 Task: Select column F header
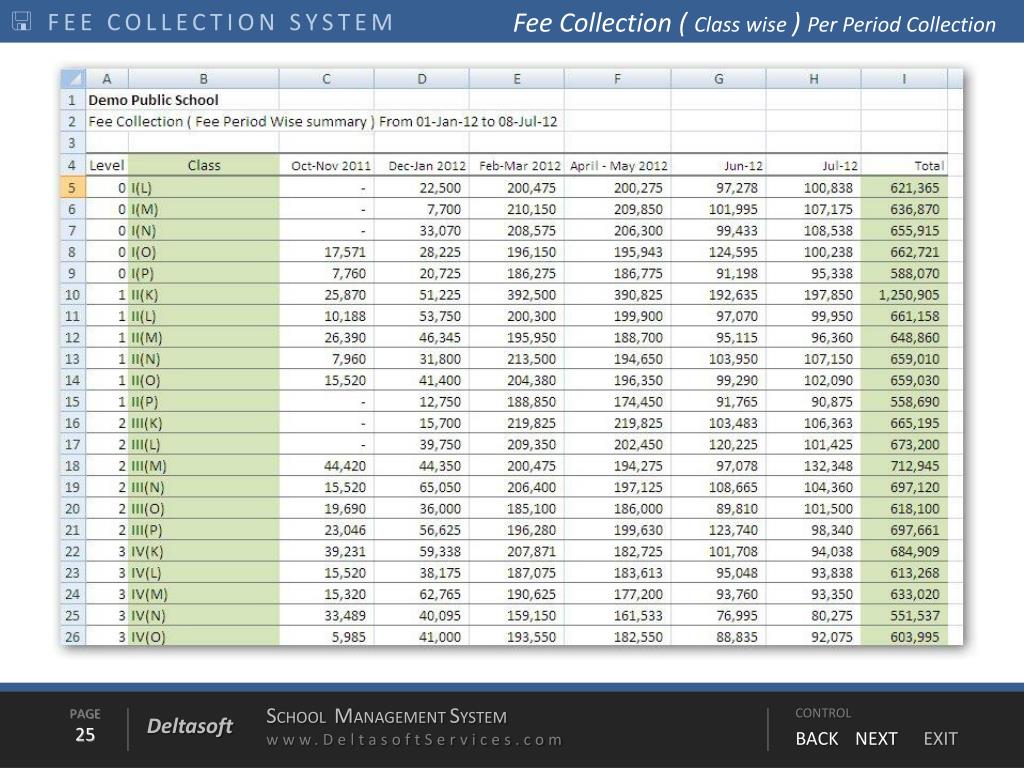618,79
